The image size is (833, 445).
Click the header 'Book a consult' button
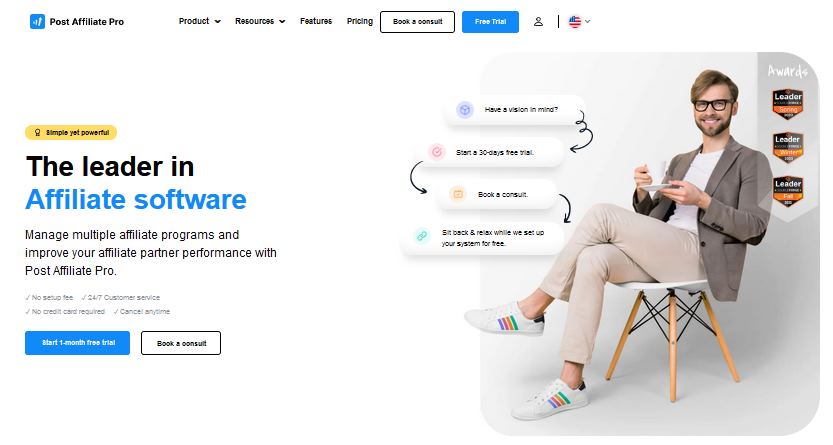[x=418, y=22]
